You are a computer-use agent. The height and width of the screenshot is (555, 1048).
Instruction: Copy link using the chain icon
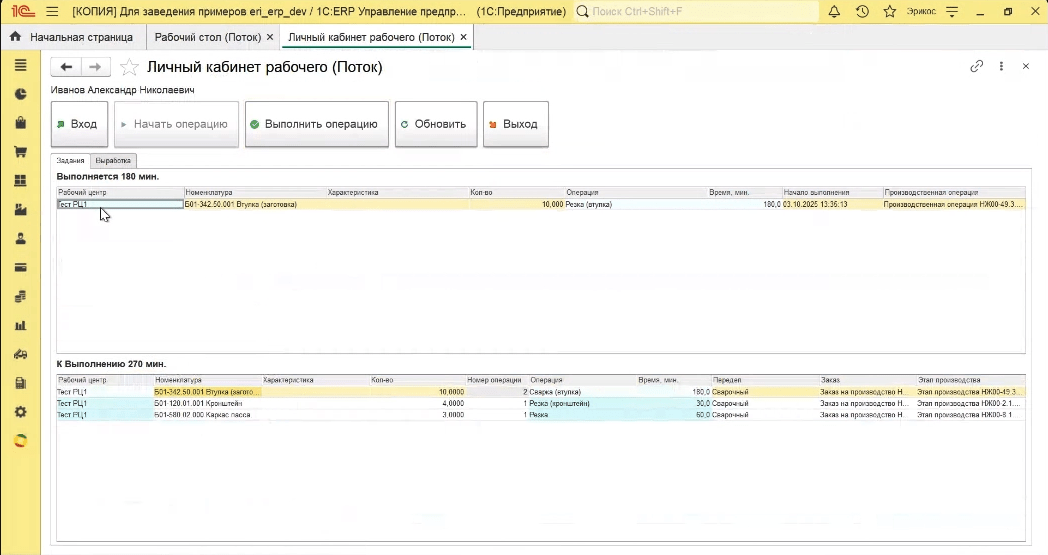pyautogui.click(x=976, y=66)
